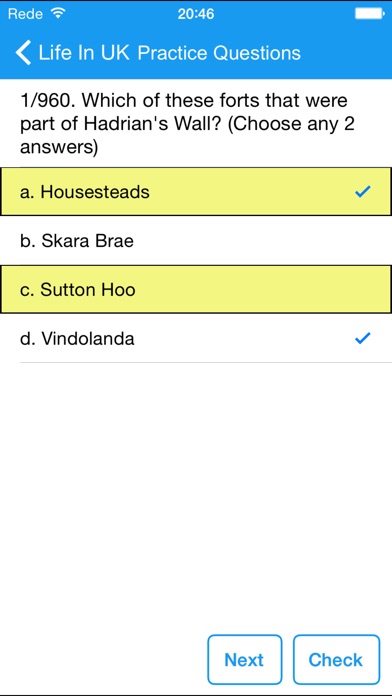Tap the blue checkmark beside Vindolanda

pyautogui.click(x=363, y=339)
